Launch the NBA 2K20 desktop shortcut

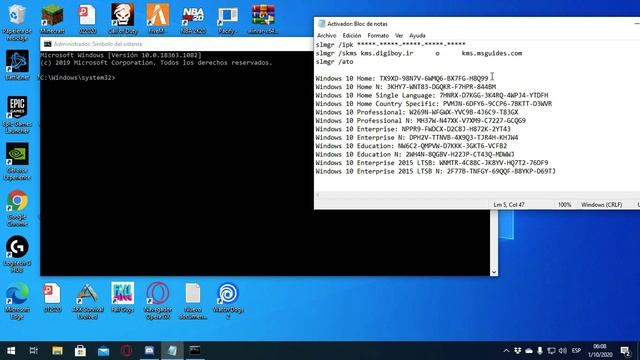point(193,19)
